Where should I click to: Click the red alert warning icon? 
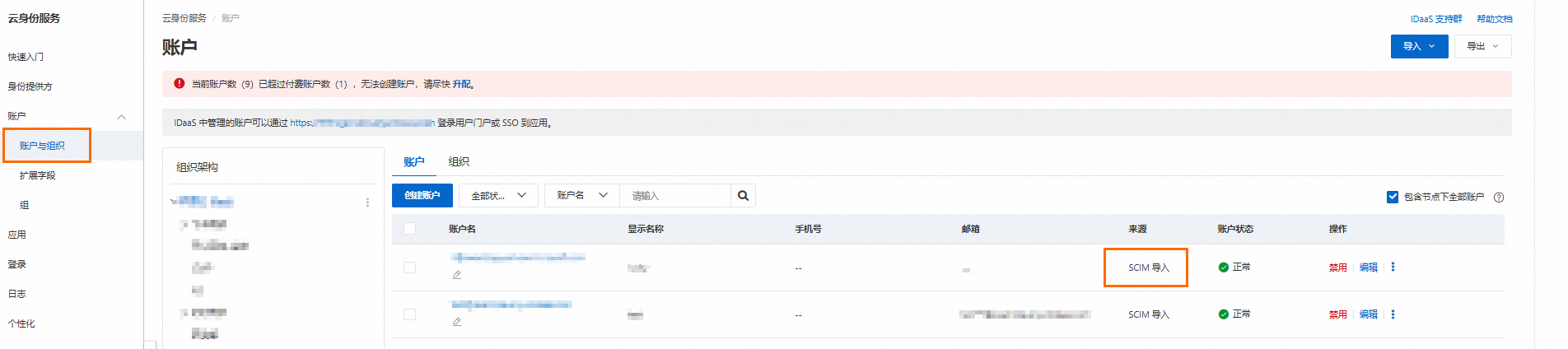pos(180,83)
